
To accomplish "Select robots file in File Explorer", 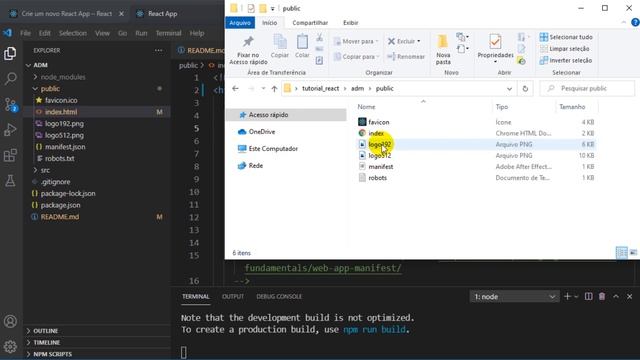I will pyautogui.click(x=378, y=178).
